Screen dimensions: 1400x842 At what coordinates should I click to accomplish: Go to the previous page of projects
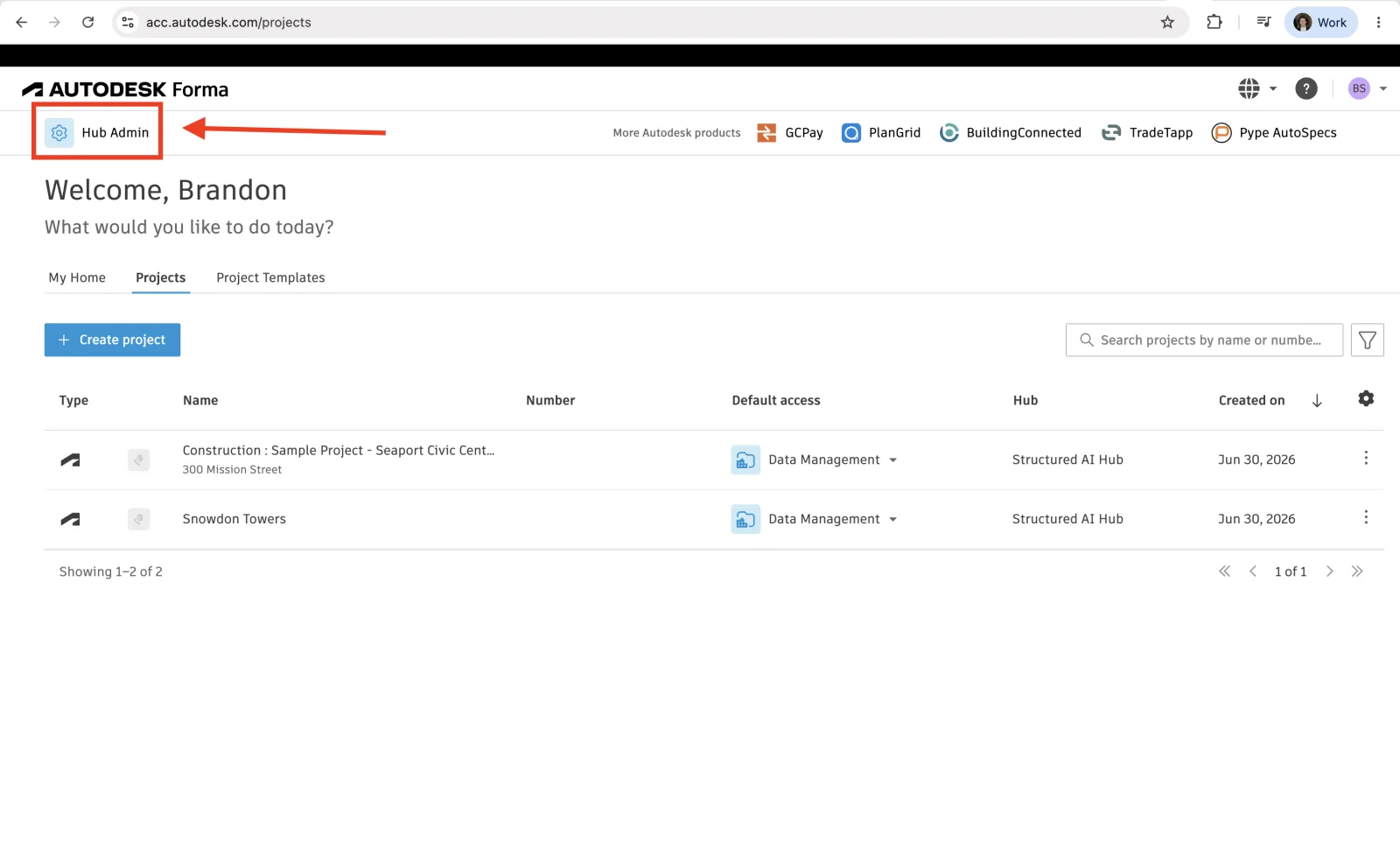coord(1253,572)
